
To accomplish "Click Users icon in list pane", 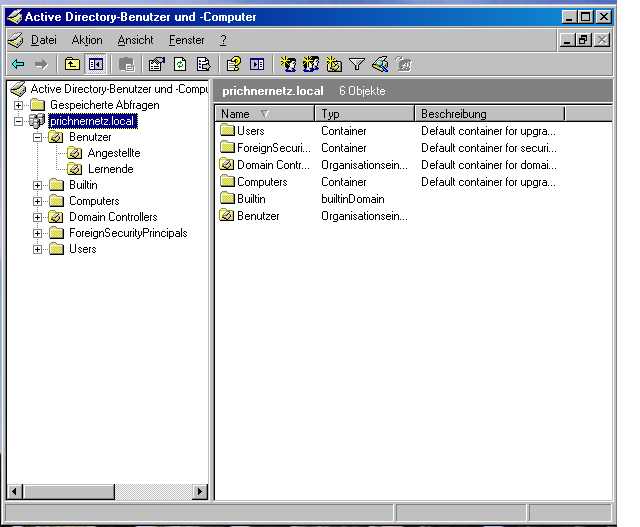I will pos(227,130).
